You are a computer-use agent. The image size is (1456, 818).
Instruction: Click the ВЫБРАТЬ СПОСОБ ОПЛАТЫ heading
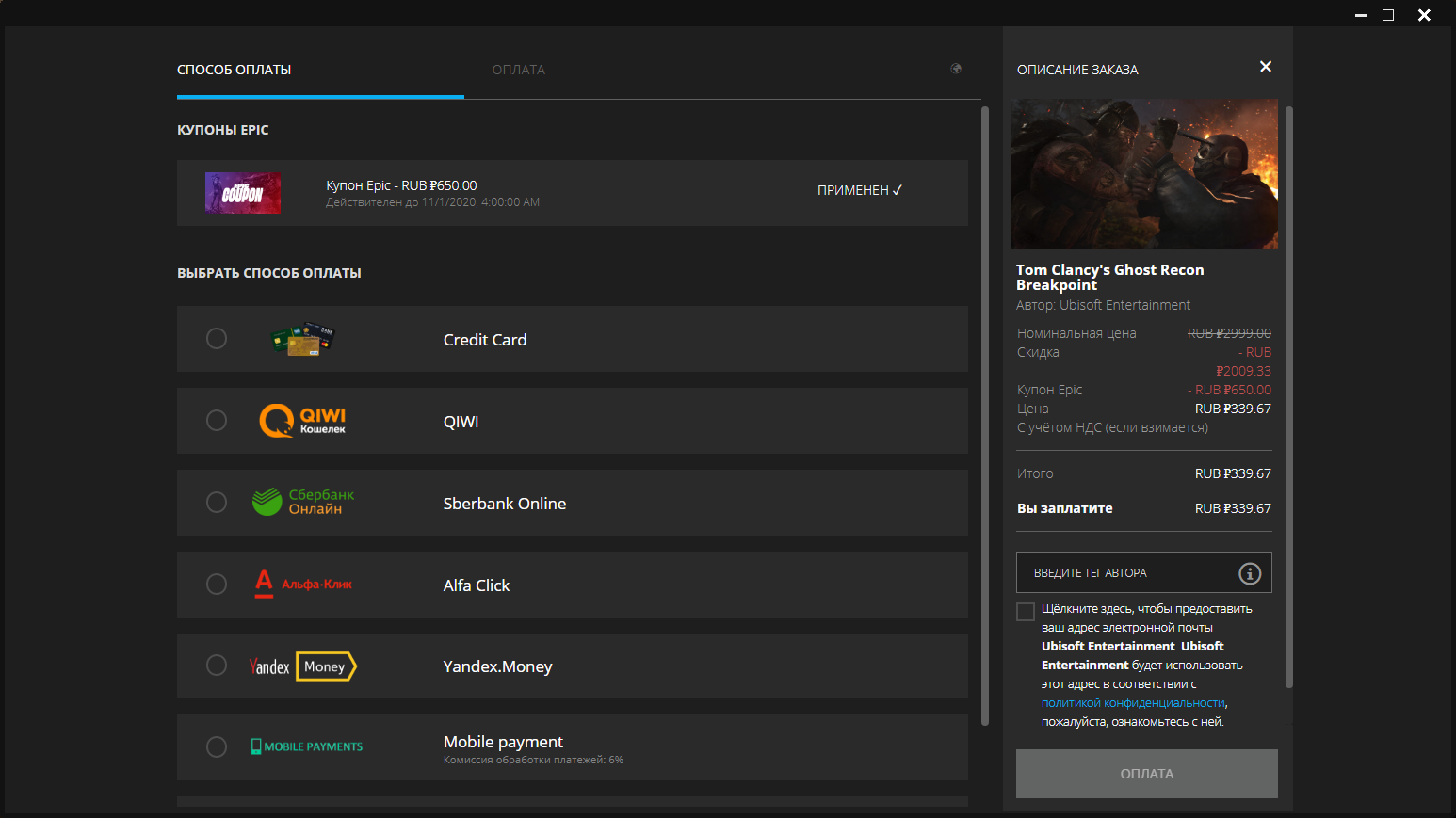269,273
